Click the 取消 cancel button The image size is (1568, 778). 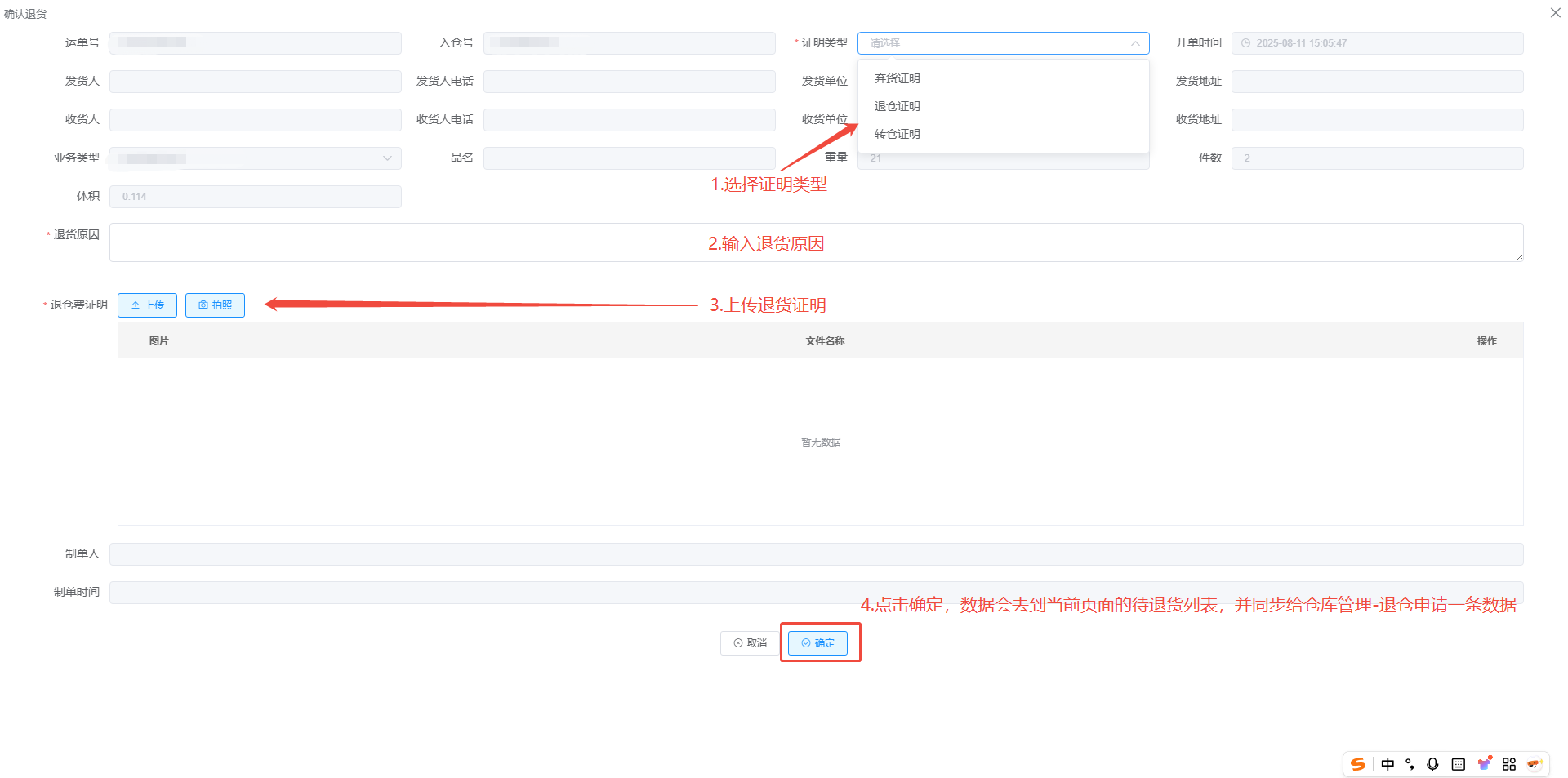750,643
